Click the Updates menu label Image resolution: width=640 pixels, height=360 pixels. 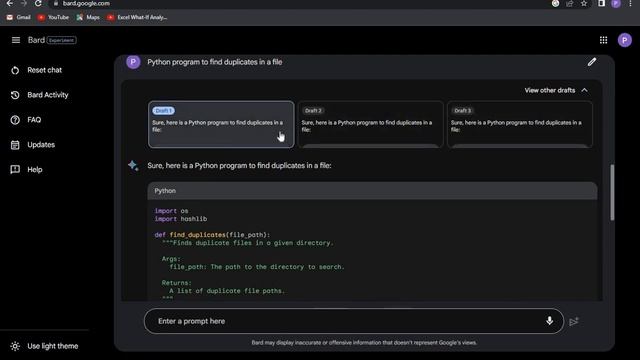[41, 145]
